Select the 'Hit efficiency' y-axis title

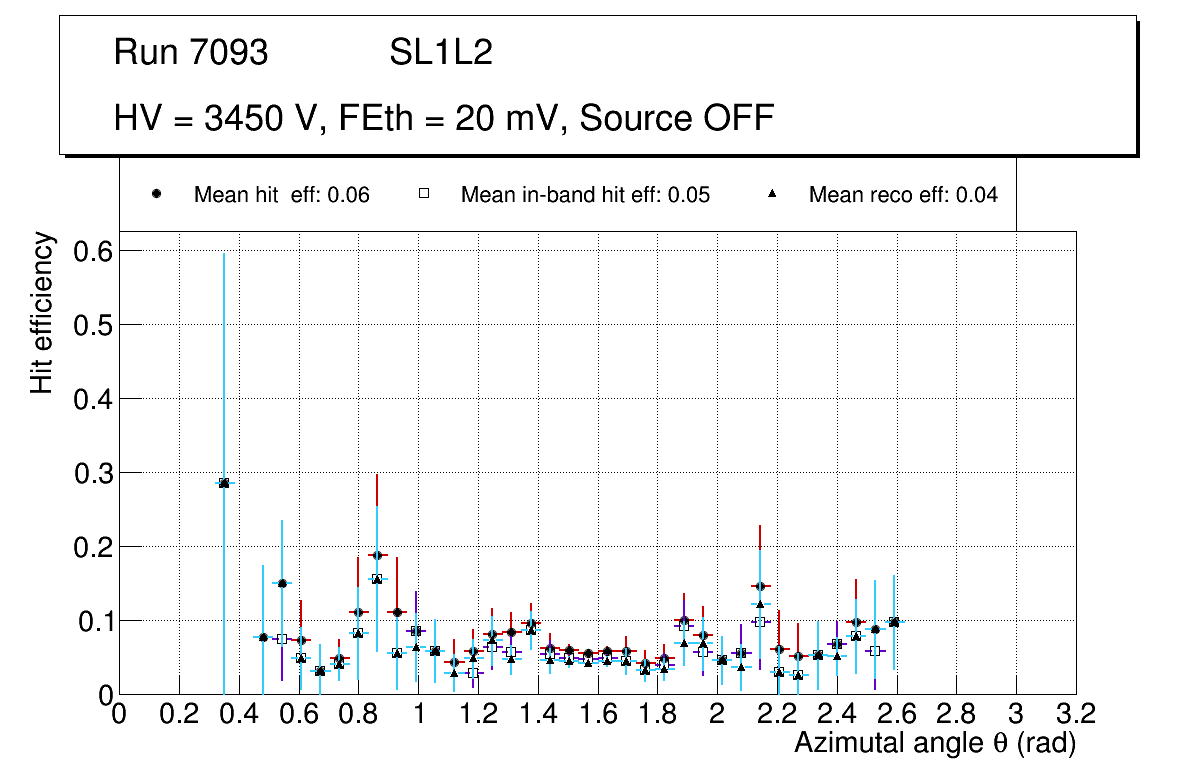(x=42, y=312)
